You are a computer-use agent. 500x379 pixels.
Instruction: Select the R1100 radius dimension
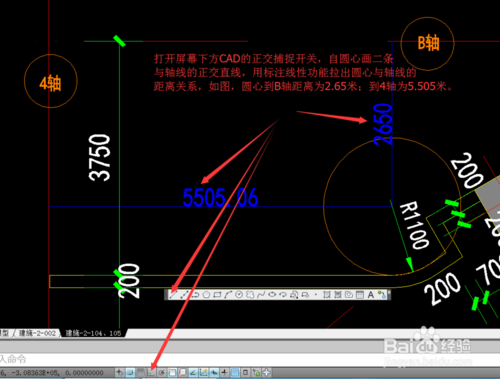pos(414,225)
